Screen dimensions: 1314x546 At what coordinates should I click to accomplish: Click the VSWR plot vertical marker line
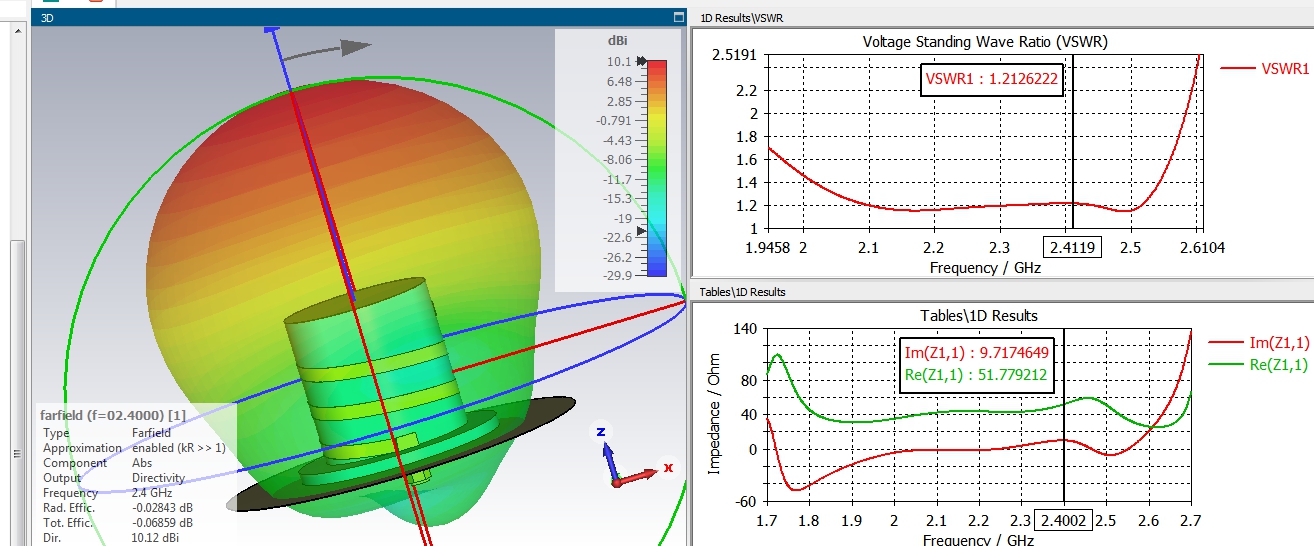click(x=1072, y=143)
